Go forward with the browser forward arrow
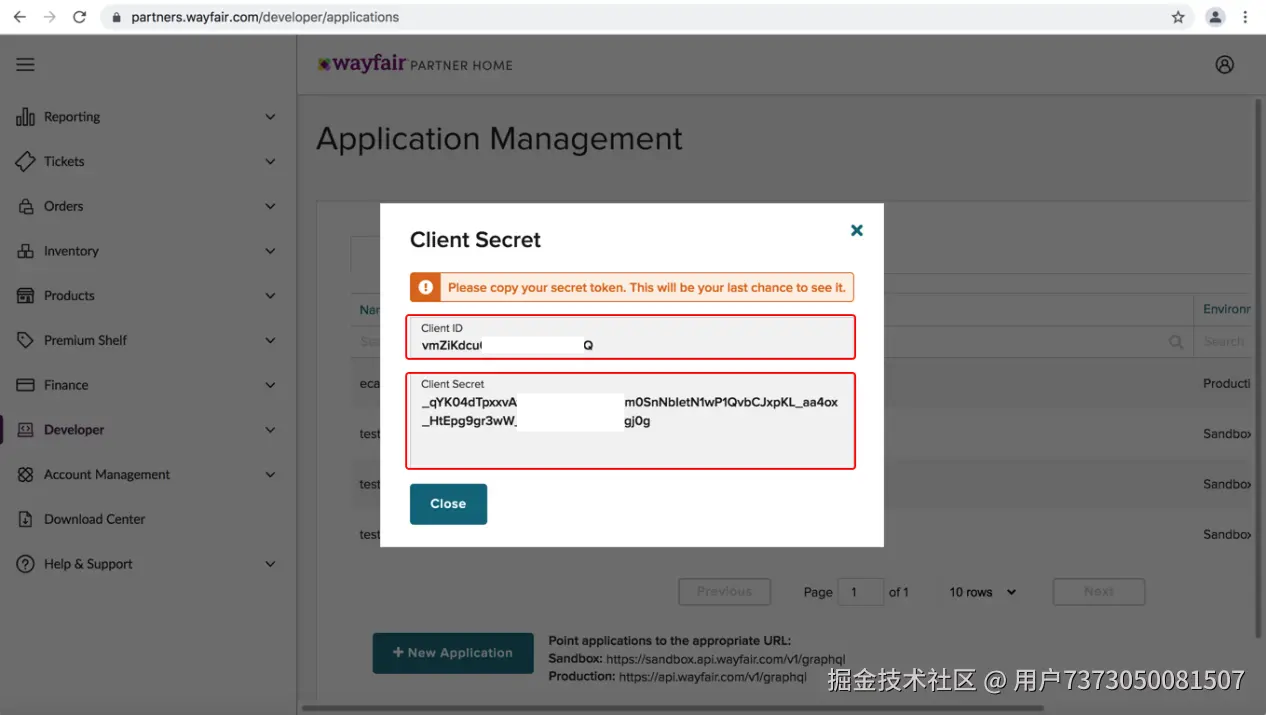The width and height of the screenshot is (1266, 715). tap(49, 17)
